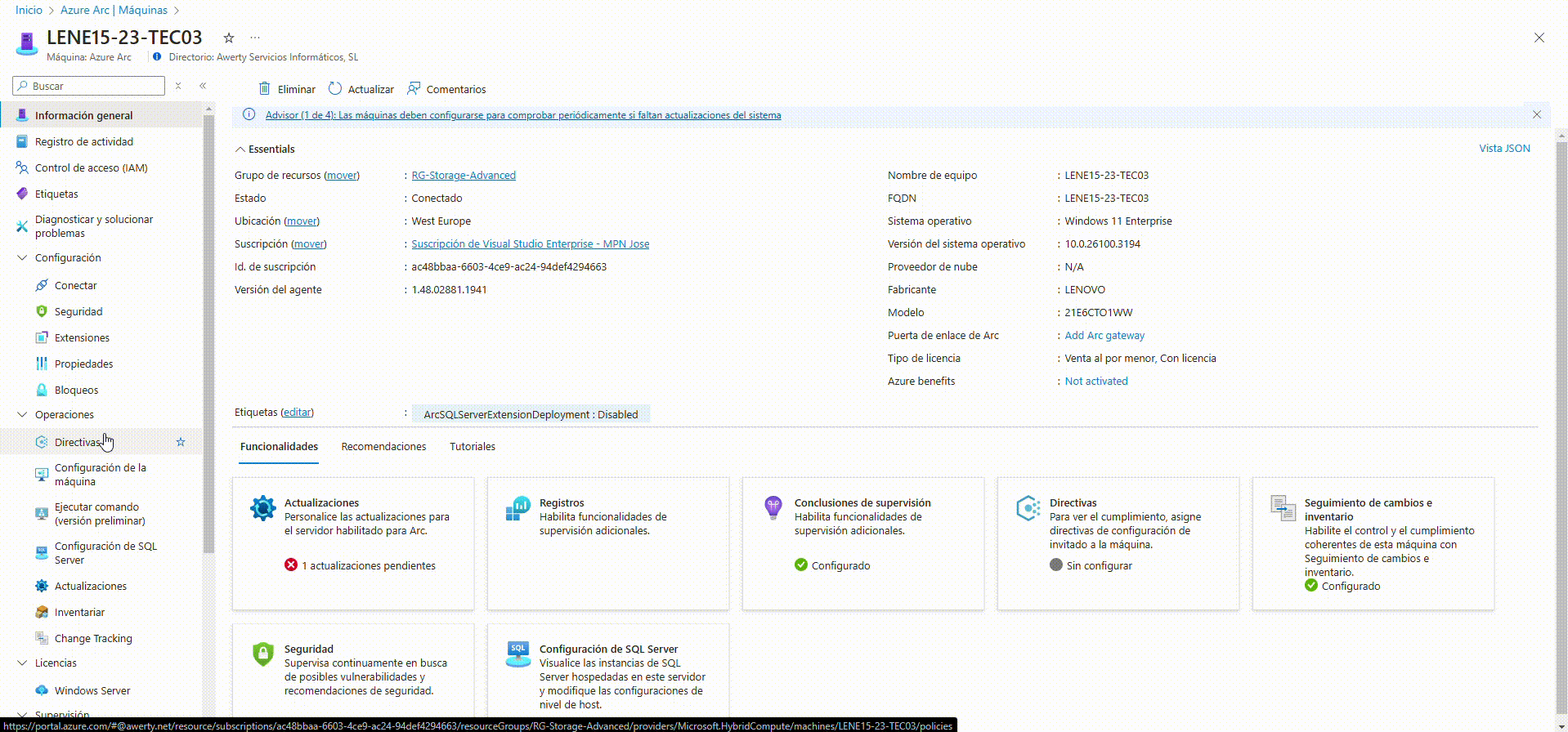Click the sidebar vertical scrollbar
Screen dimensions: 1568x732
click(208, 335)
